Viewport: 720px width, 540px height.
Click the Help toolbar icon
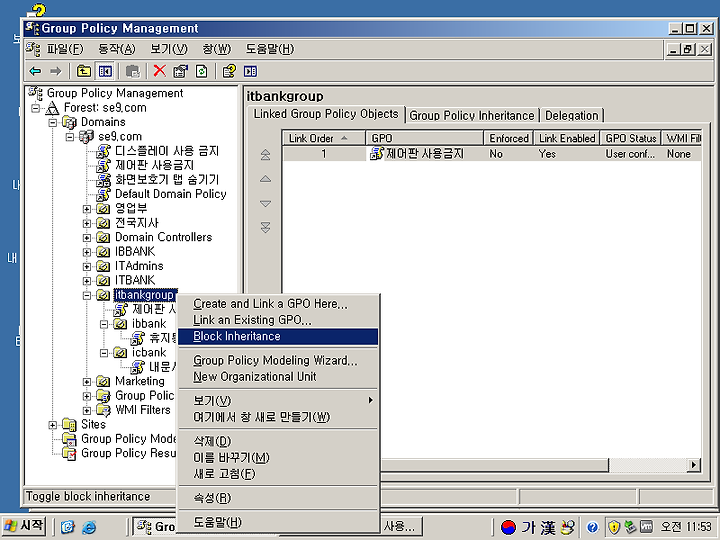pyautogui.click(x=229, y=71)
